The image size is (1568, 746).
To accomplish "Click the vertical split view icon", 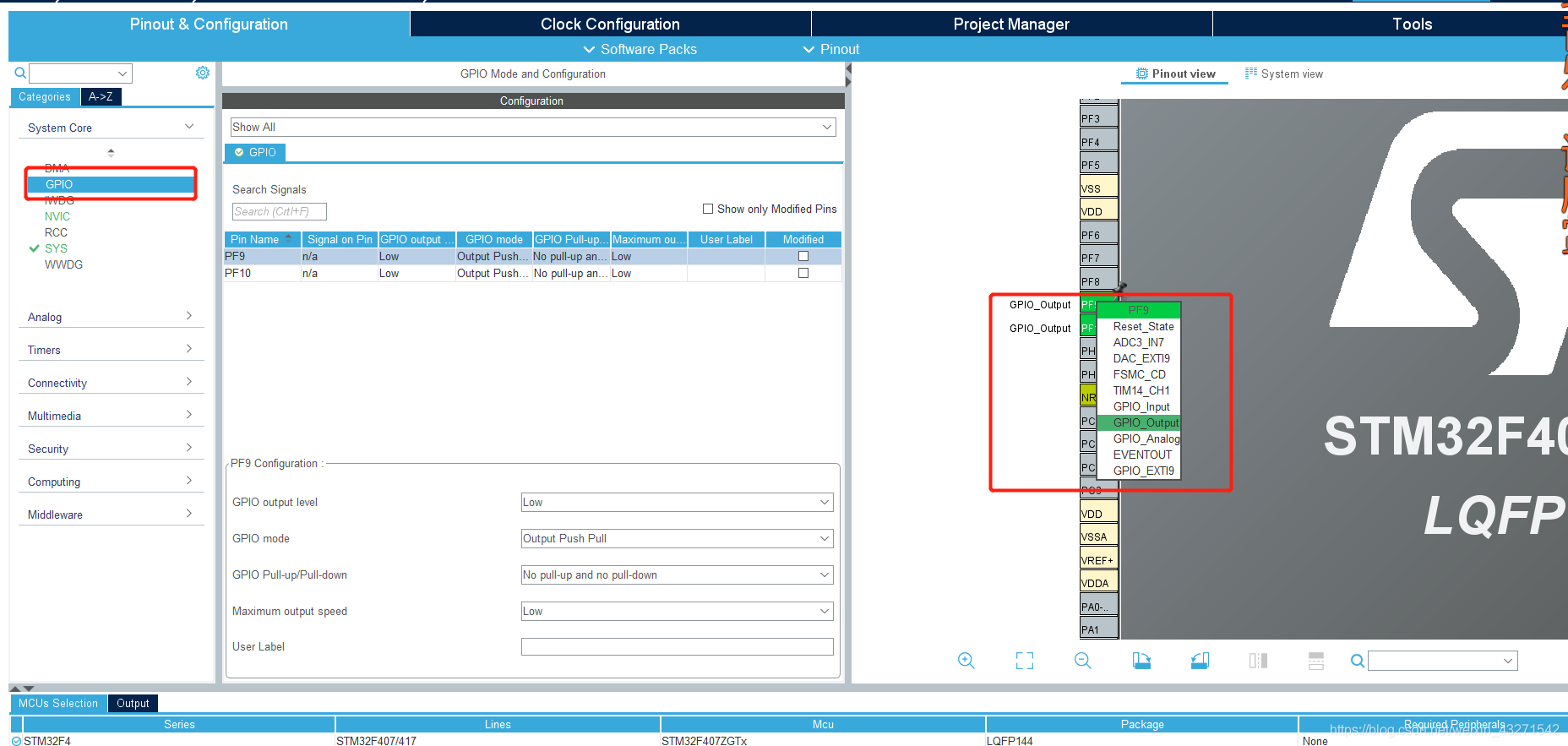I will 1258,661.
